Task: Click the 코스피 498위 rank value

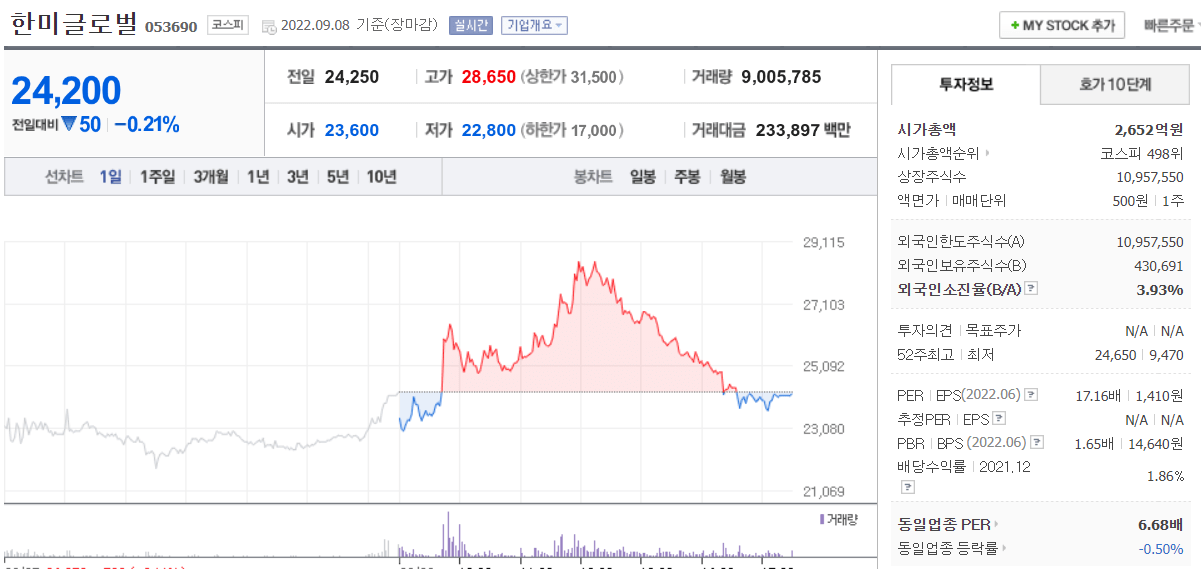Action: [1142, 154]
